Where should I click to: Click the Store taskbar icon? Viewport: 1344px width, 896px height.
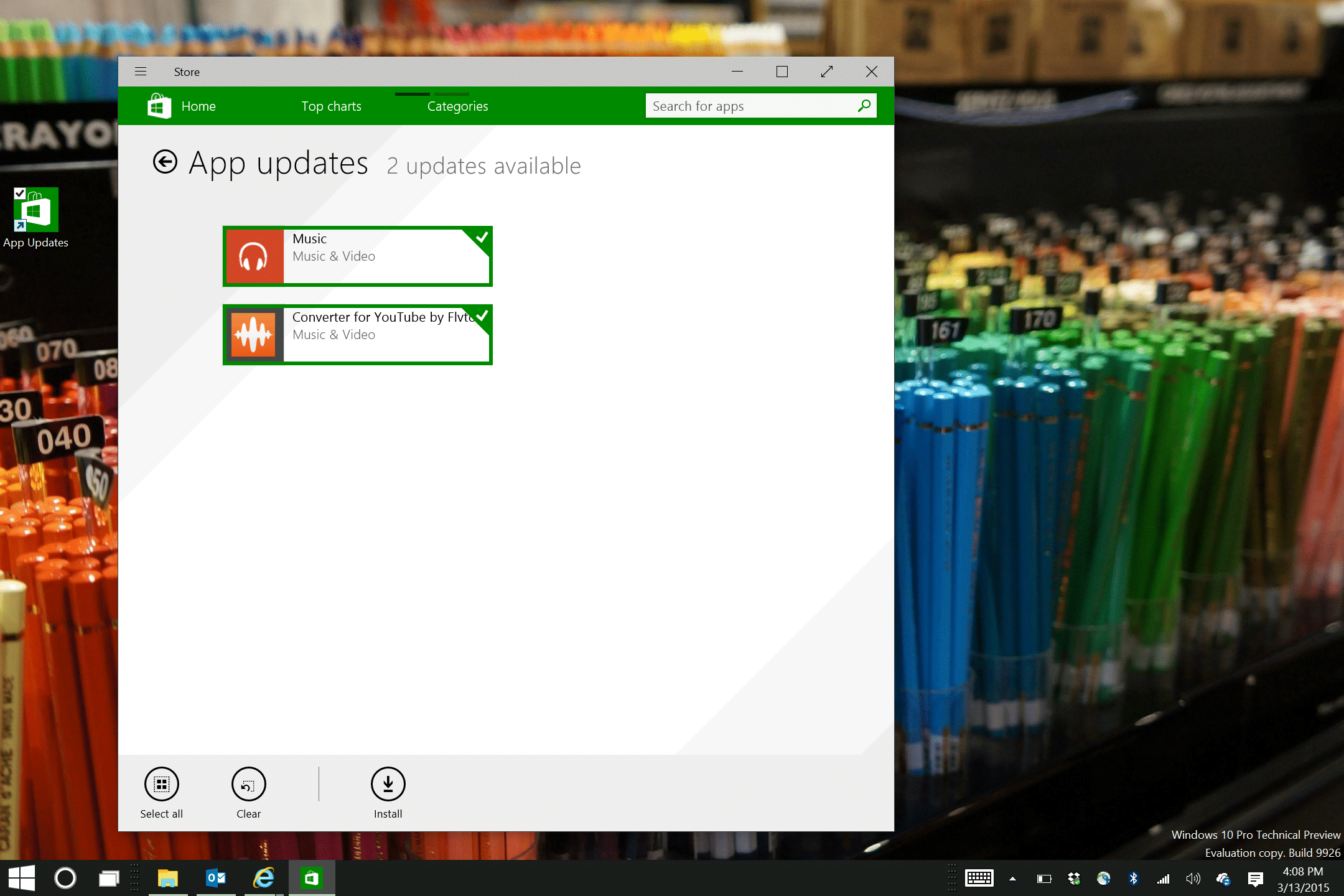pos(312,878)
